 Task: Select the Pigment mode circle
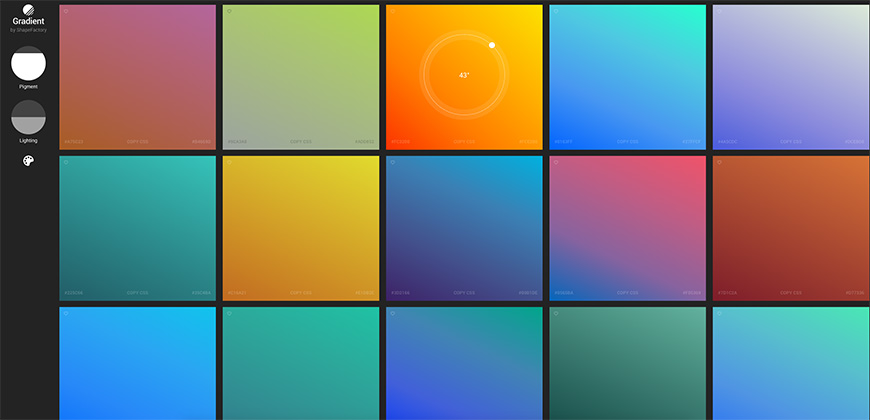(x=28, y=64)
